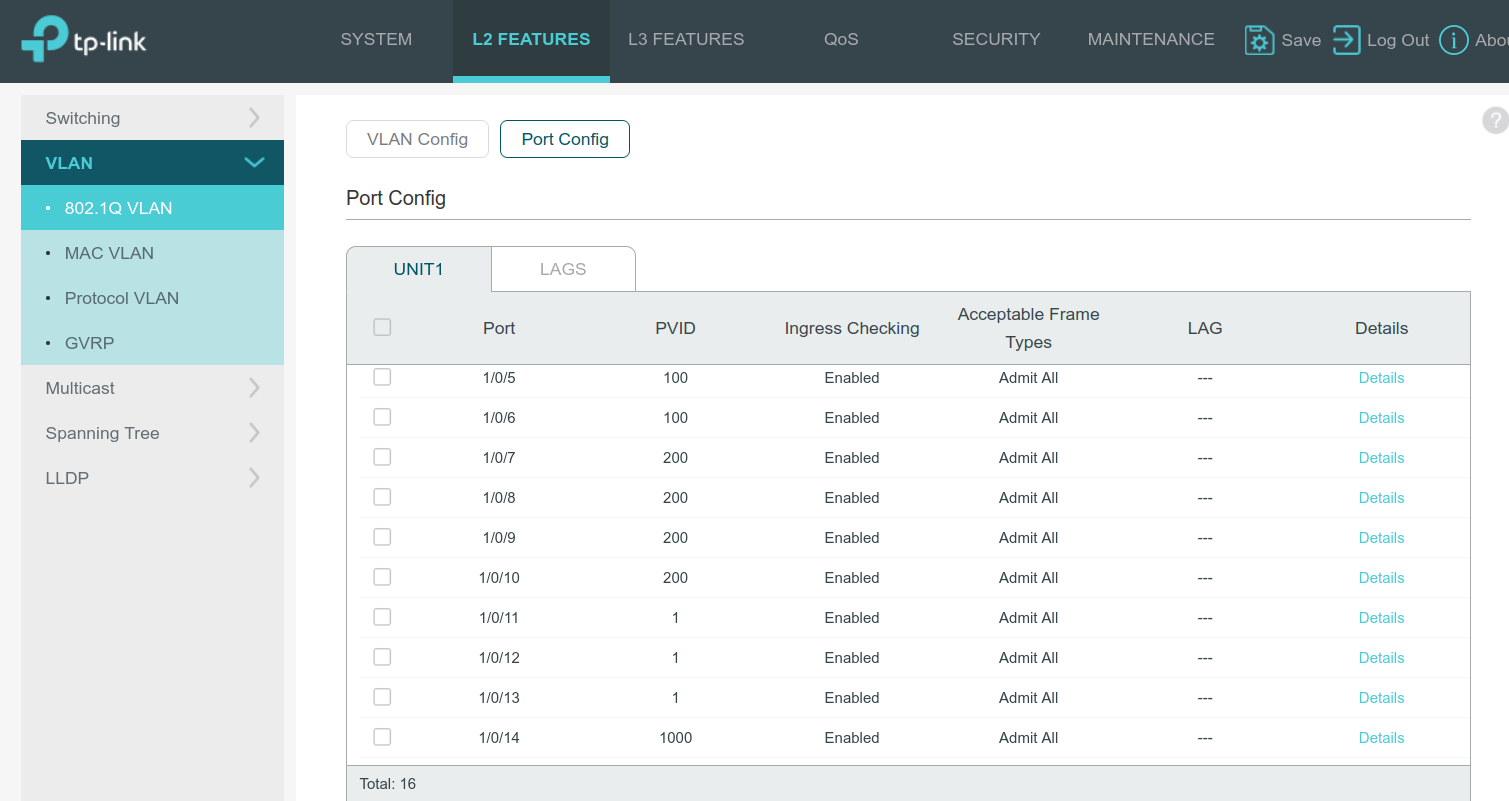This screenshot has height=801, width=1509.
Task: Click Enabled in port 1/0/9 row
Action: 852,538
